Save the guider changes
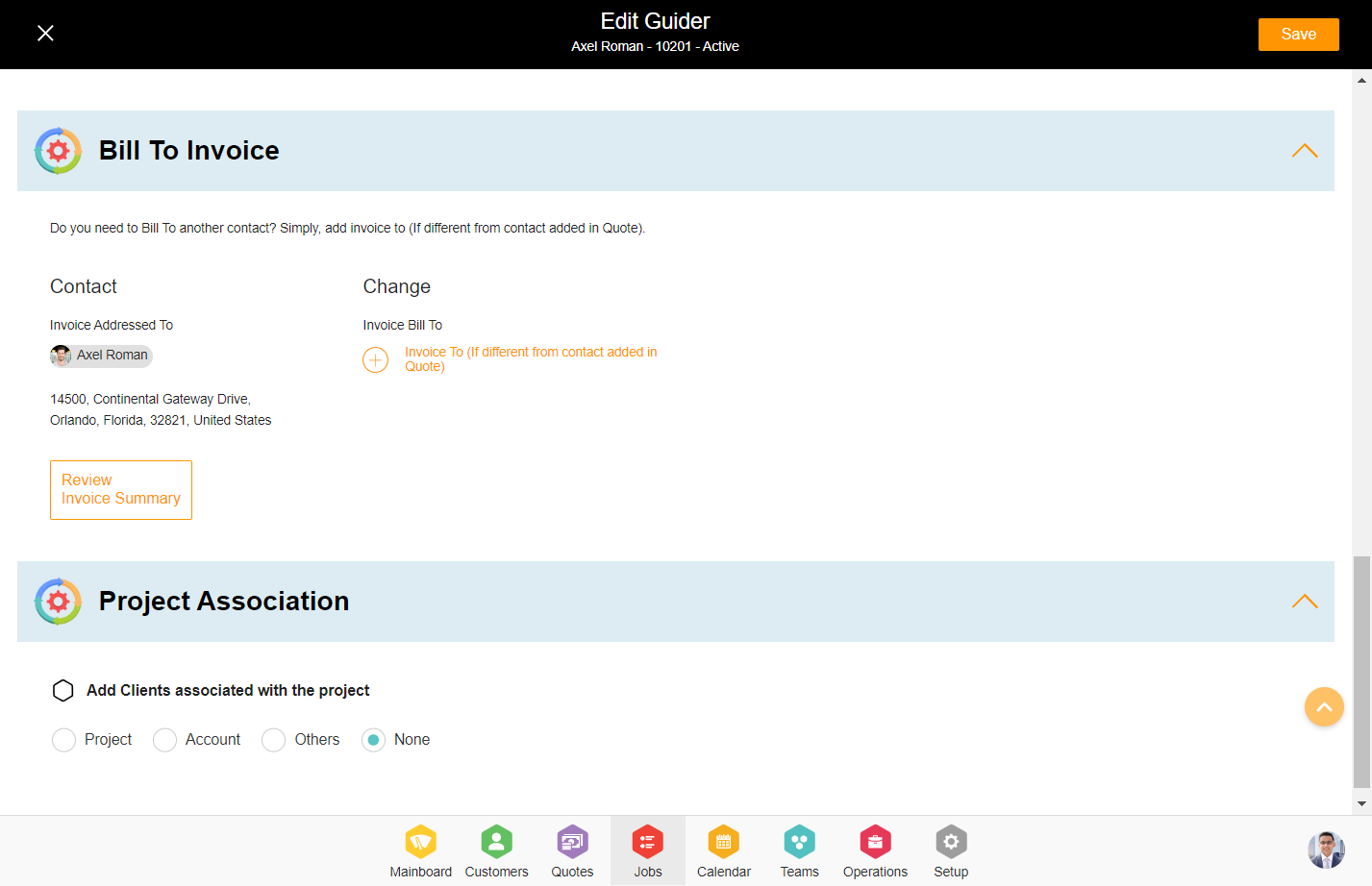This screenshot has height=886, width=1372. point(1298,35)
